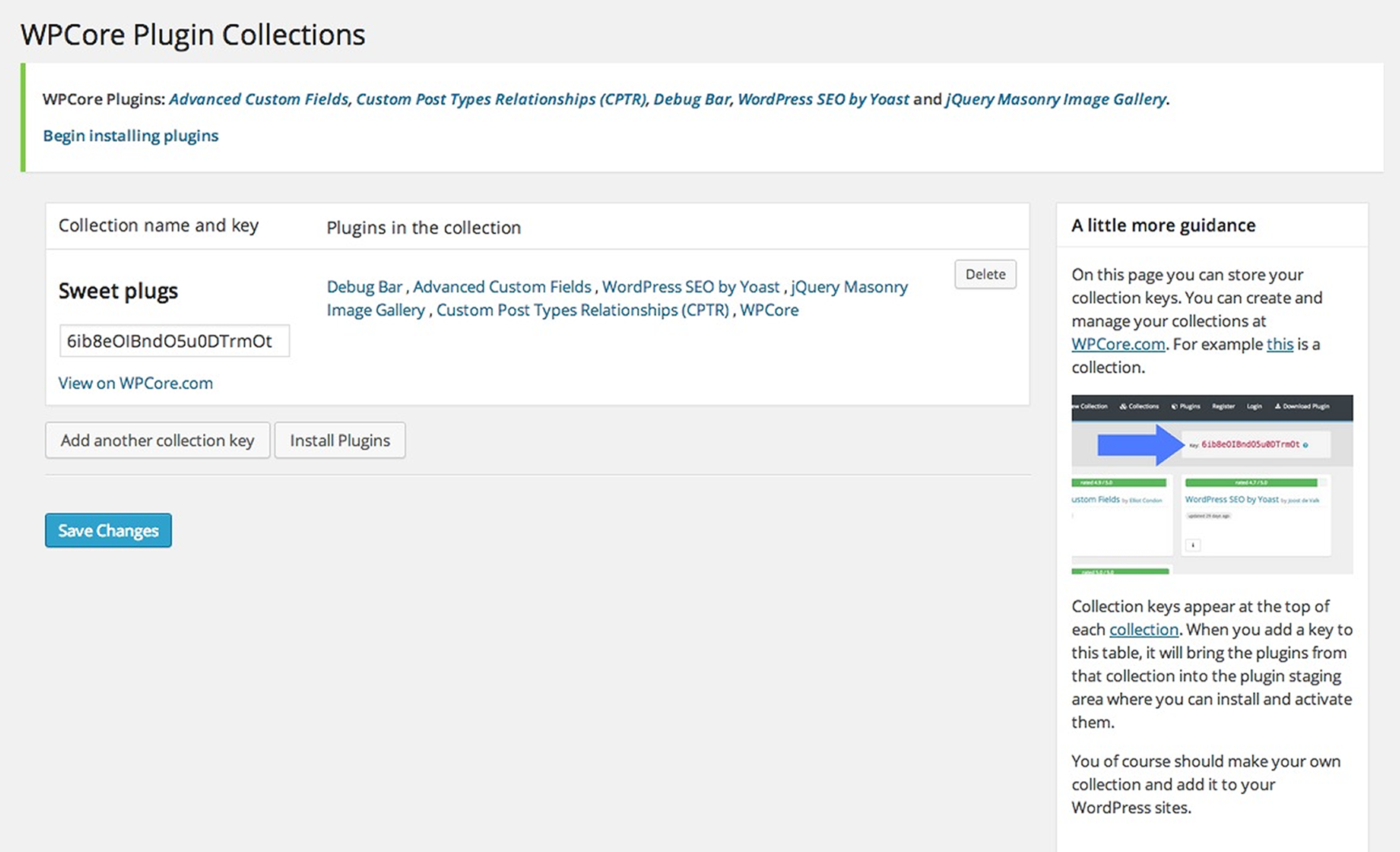Delete the Sweet plugs collection
This screenshot has width=1400, height=852.
(985, 274)
